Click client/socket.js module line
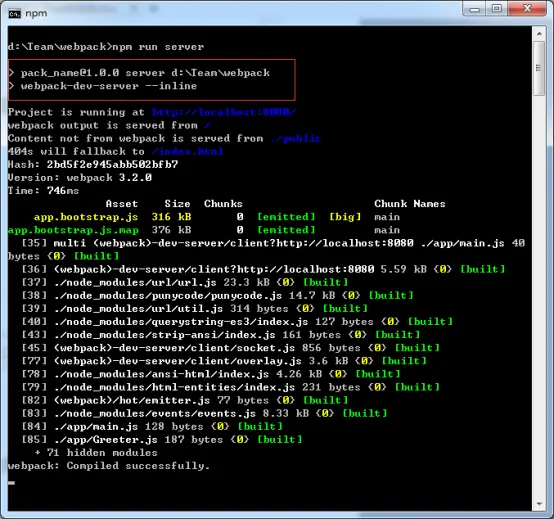The height and width of the screenshot is (519, 554). [x=231, y=348]
